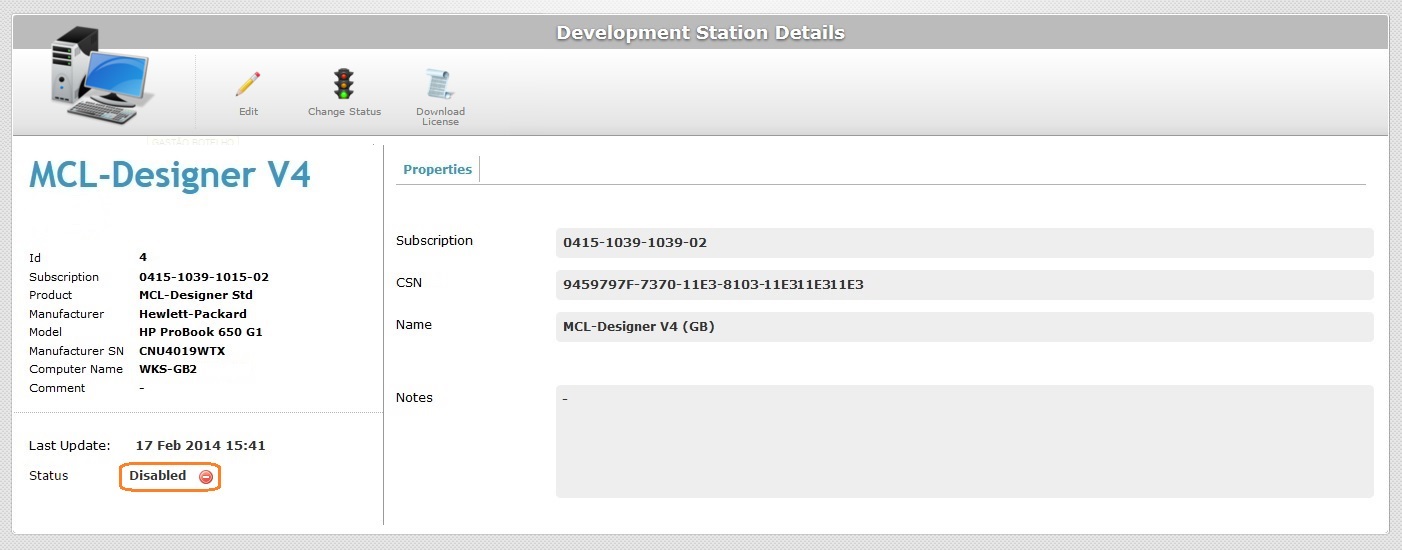Click the Last Update label
Viewport: 1402px width, 550px height.
click(69, 446)
